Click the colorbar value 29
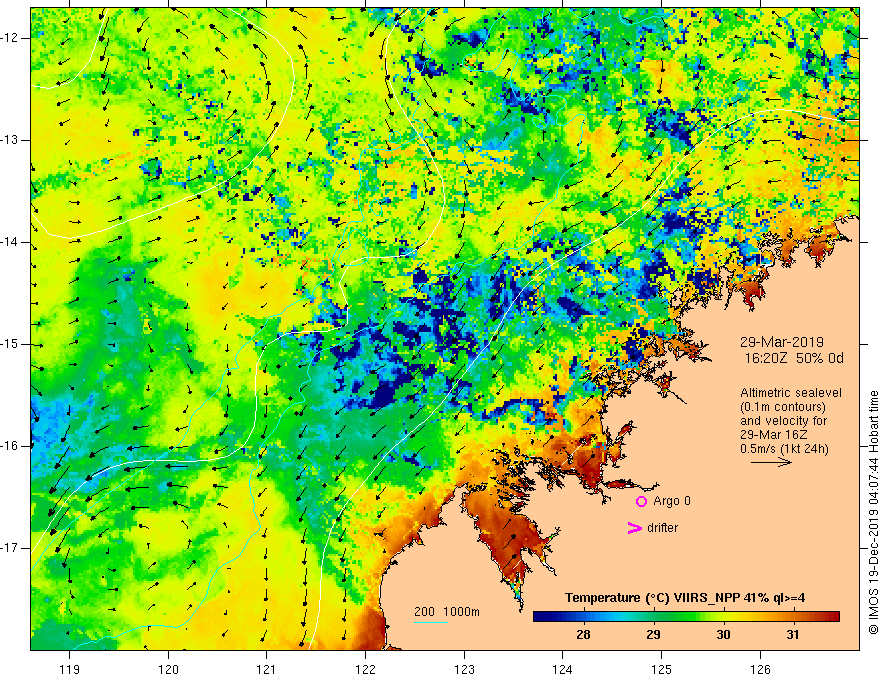 tap(653, 635)
